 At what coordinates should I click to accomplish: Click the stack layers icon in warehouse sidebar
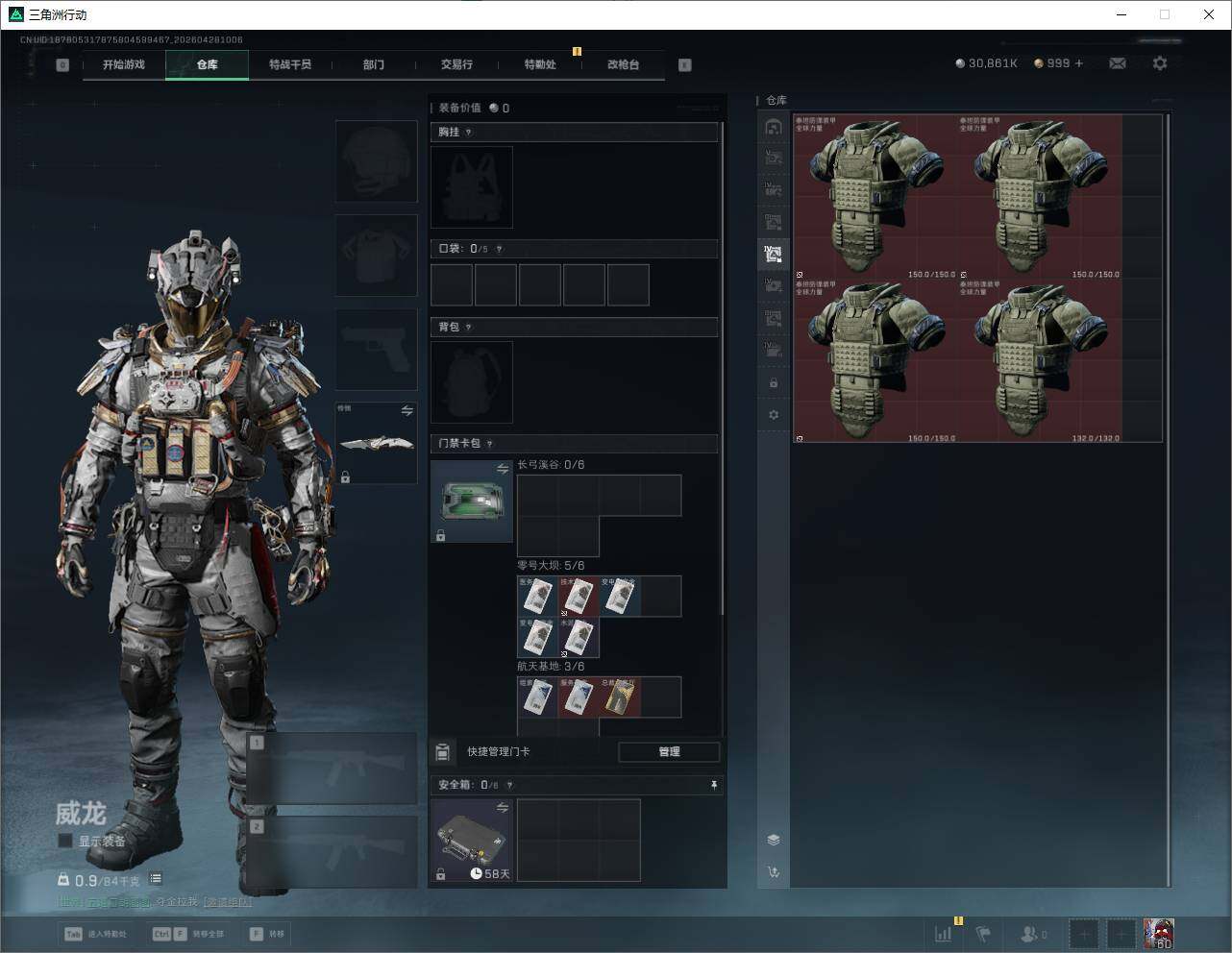point(774,840)
